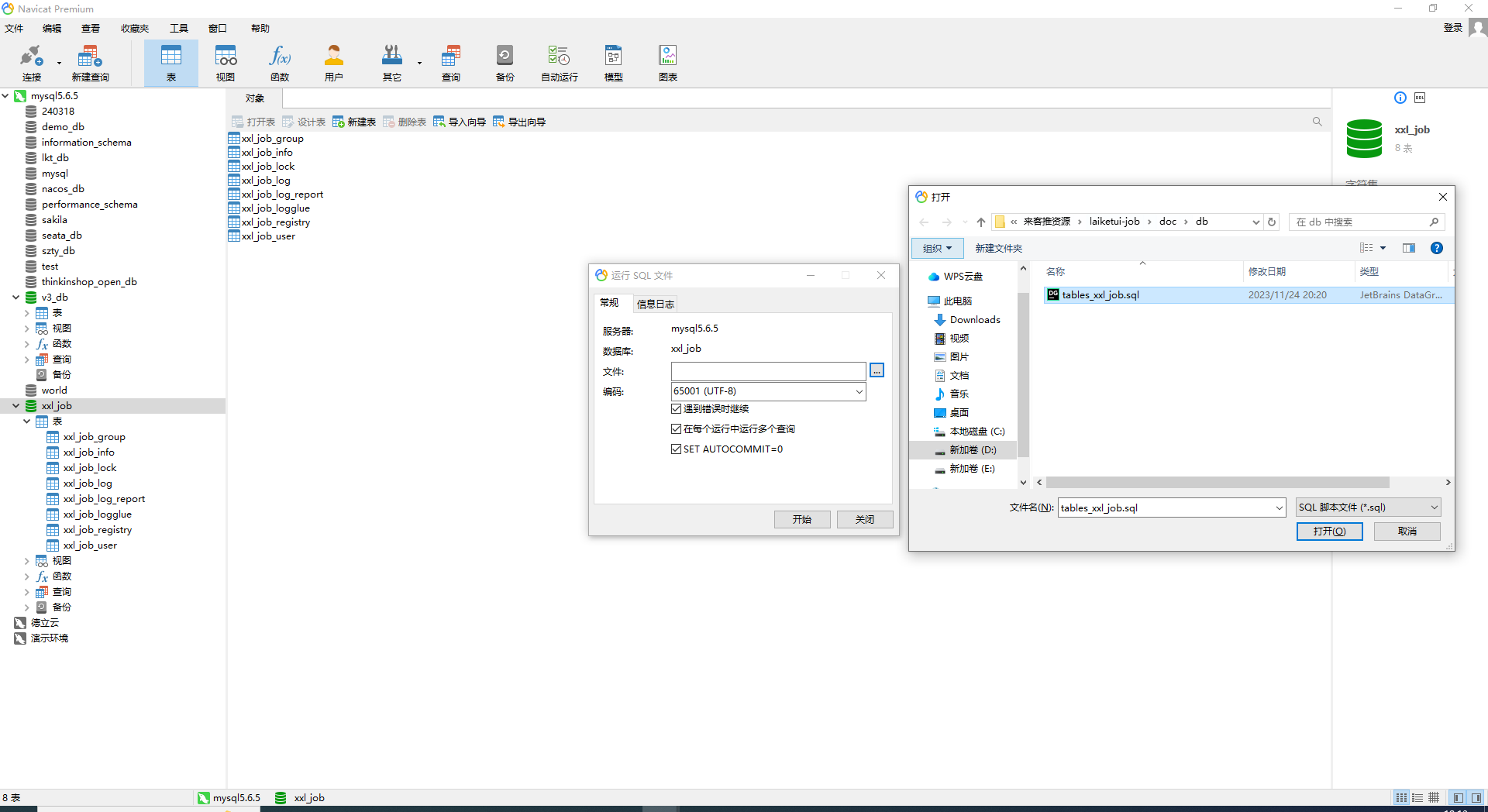The height and width of the screenshot is (812, 1488).
Task: Open the Query toolbar icon
Action: click(451, 63)
